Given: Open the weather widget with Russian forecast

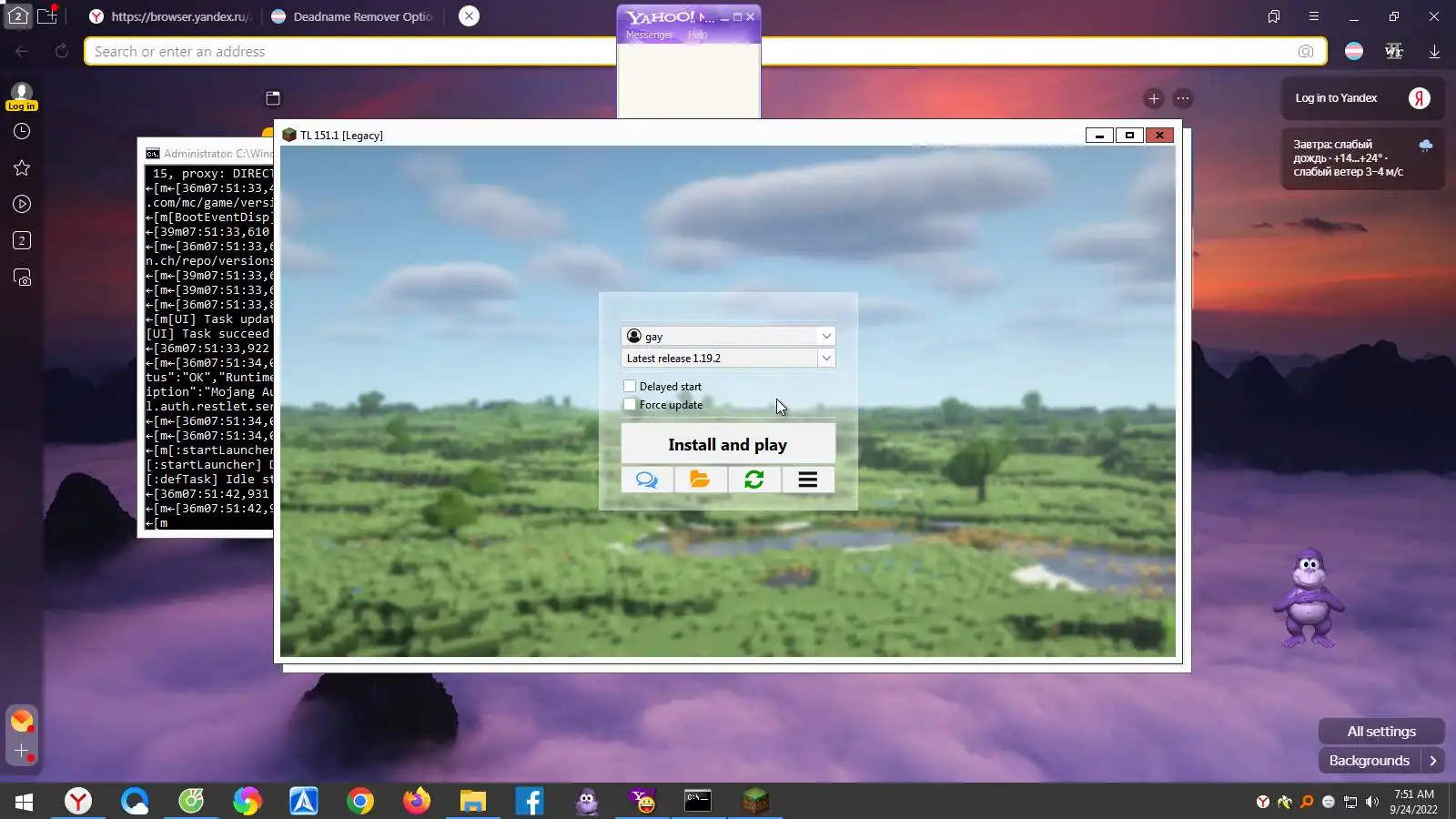Looking at the screenshot, I should click(1362, 157).
